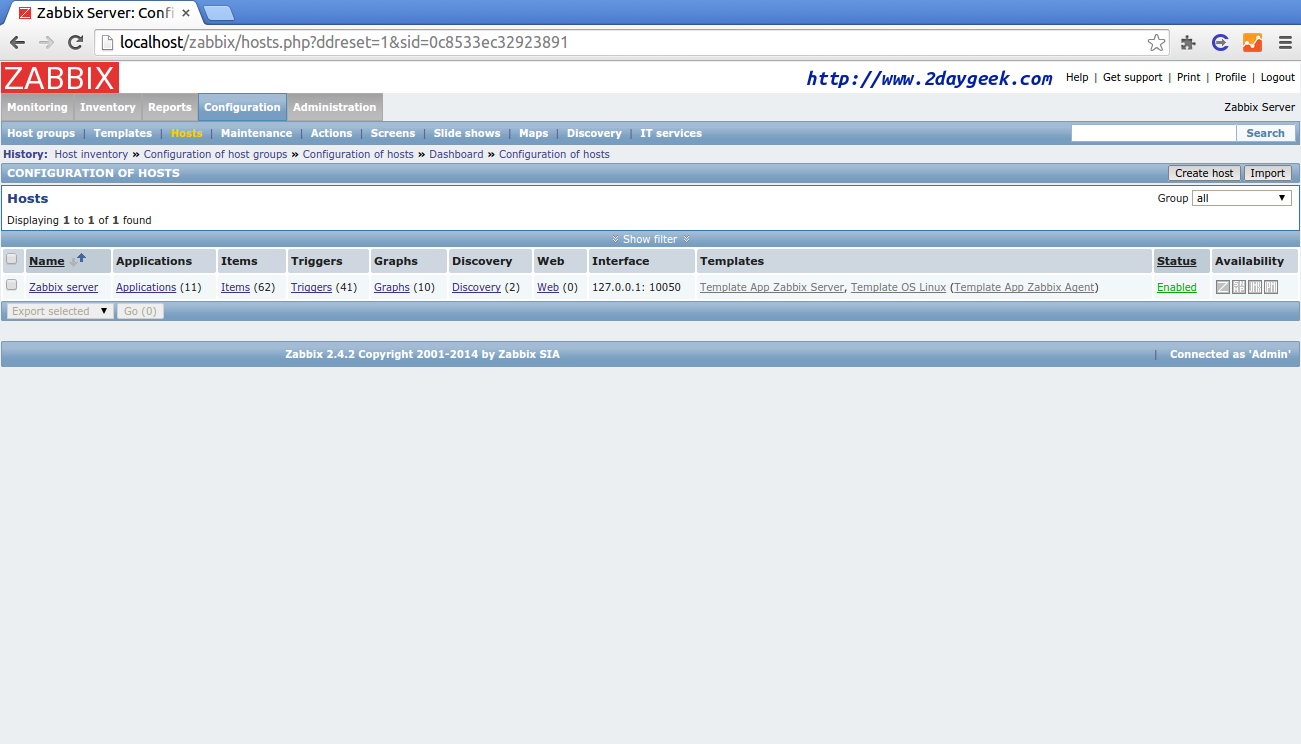1301x744 pixels.
Task: Open Triggers (41) link
Action: click(311, 287)
